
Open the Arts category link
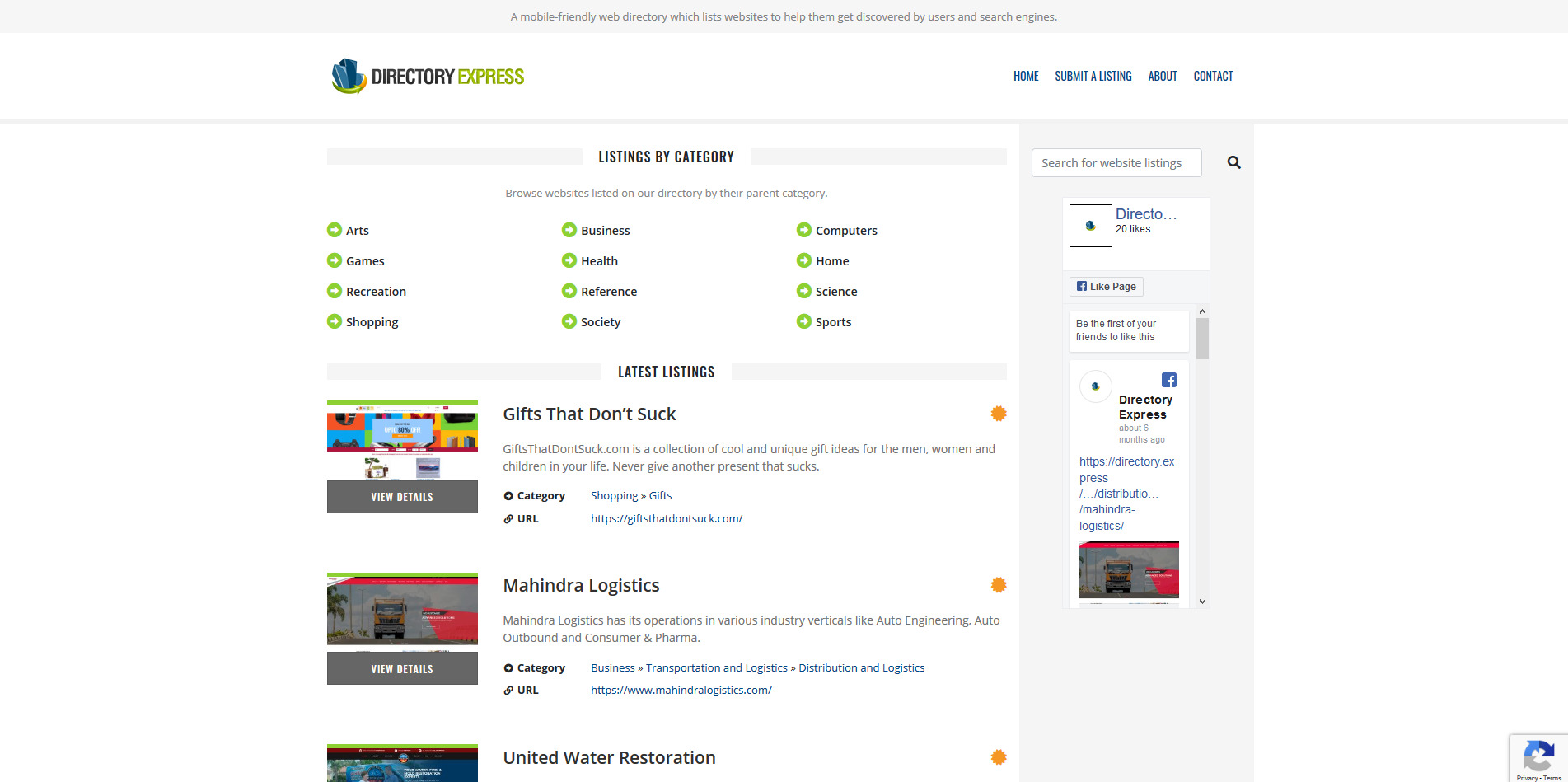358,231
